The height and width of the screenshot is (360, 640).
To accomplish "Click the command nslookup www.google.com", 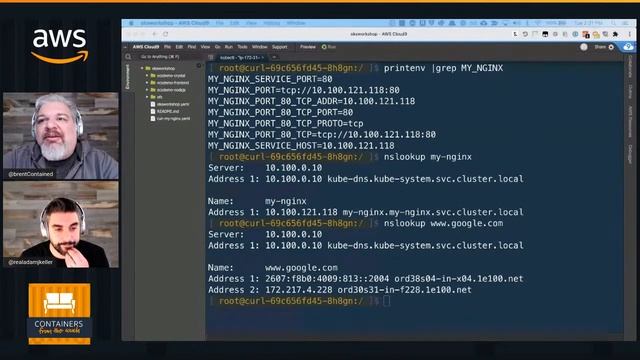I will pyautogui.click(x=443, y=223).
